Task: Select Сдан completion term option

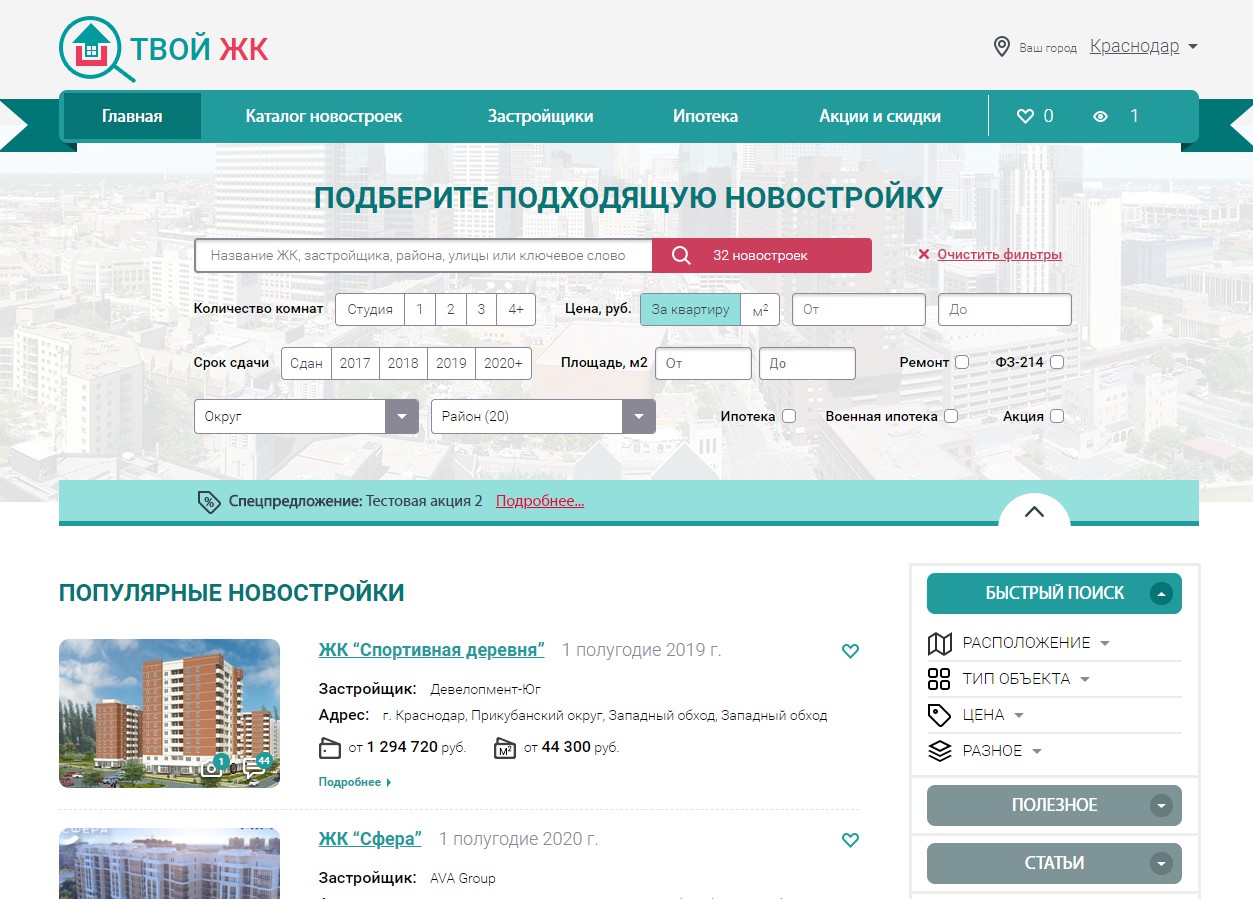Action: tap(306, 363)
